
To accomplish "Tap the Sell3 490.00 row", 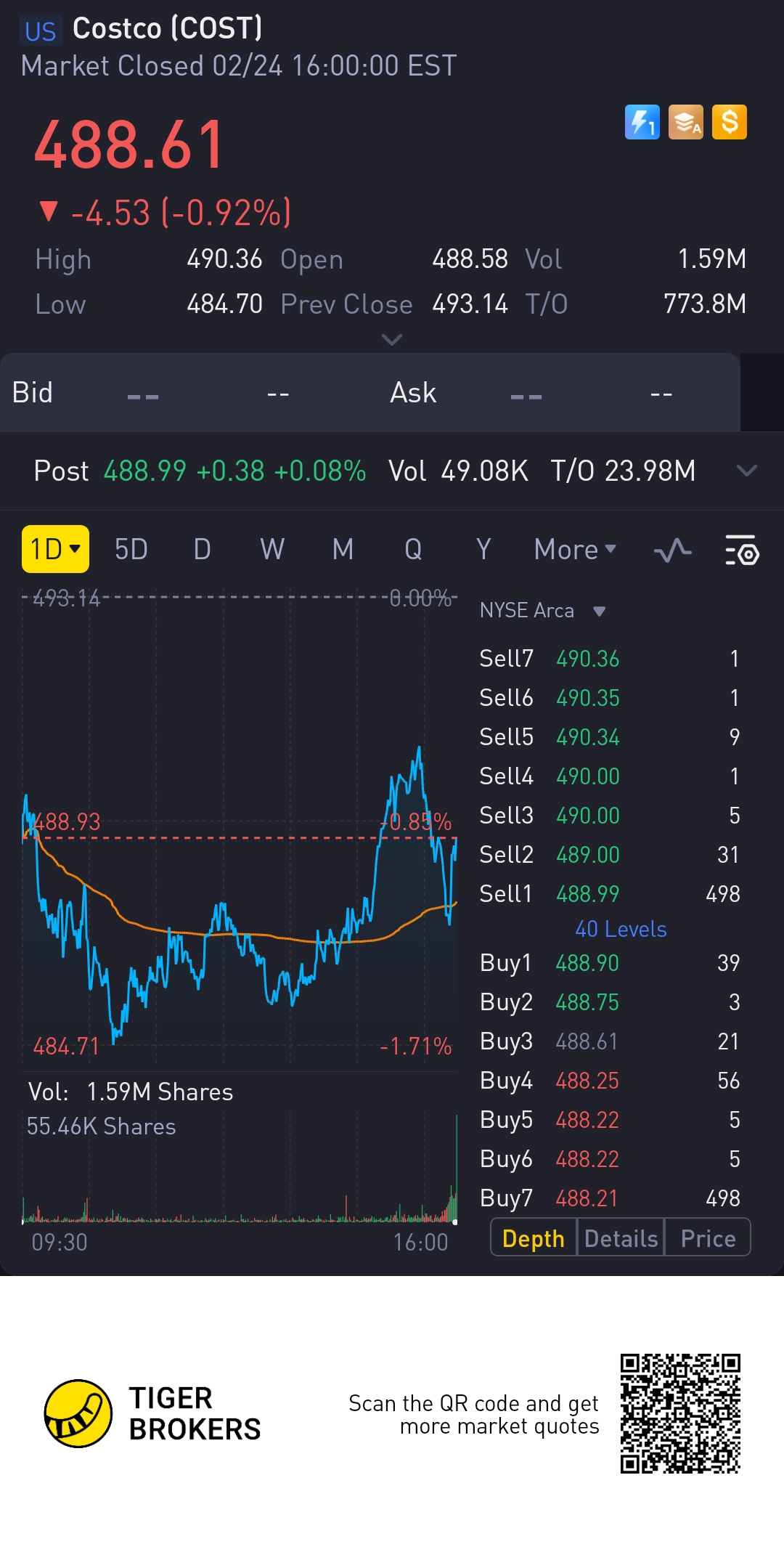I will [x=610, y=816].
